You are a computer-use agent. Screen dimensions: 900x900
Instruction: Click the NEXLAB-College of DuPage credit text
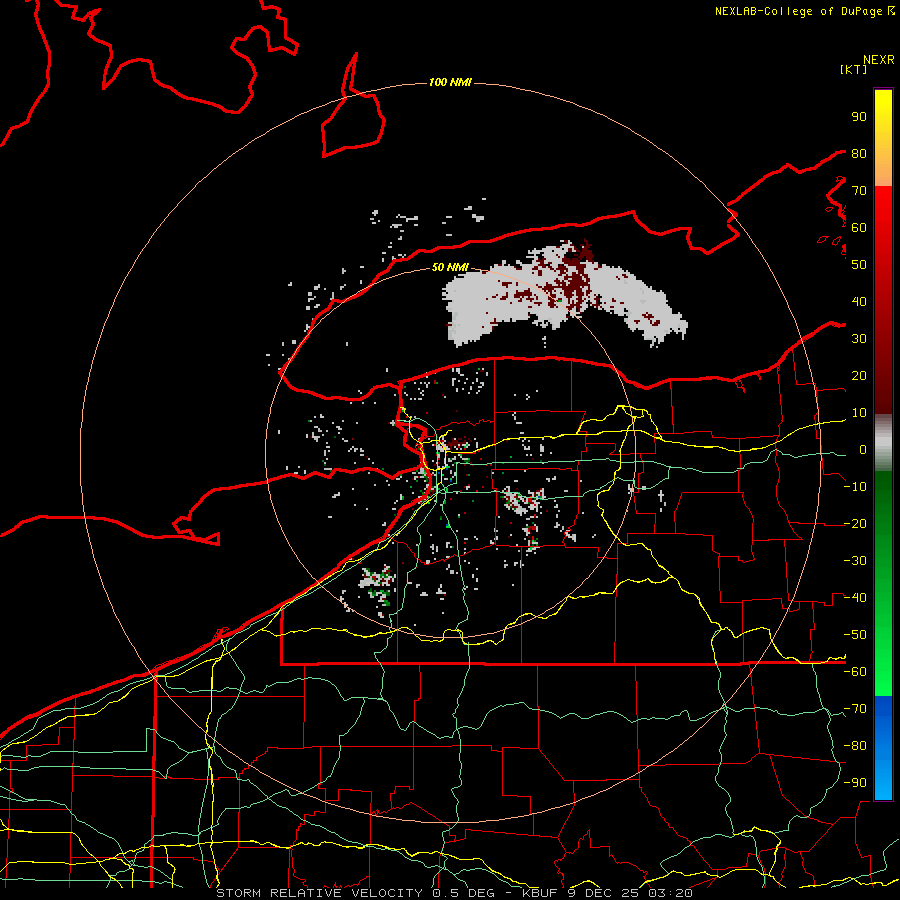point(799,11)
